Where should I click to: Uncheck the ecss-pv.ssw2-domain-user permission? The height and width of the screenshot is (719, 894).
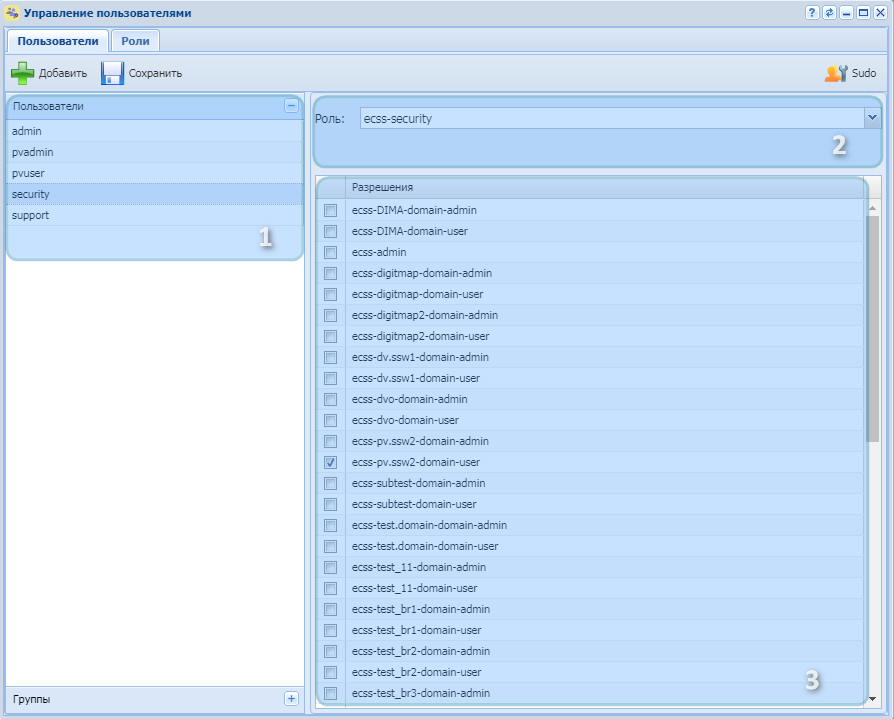[330, 462]
